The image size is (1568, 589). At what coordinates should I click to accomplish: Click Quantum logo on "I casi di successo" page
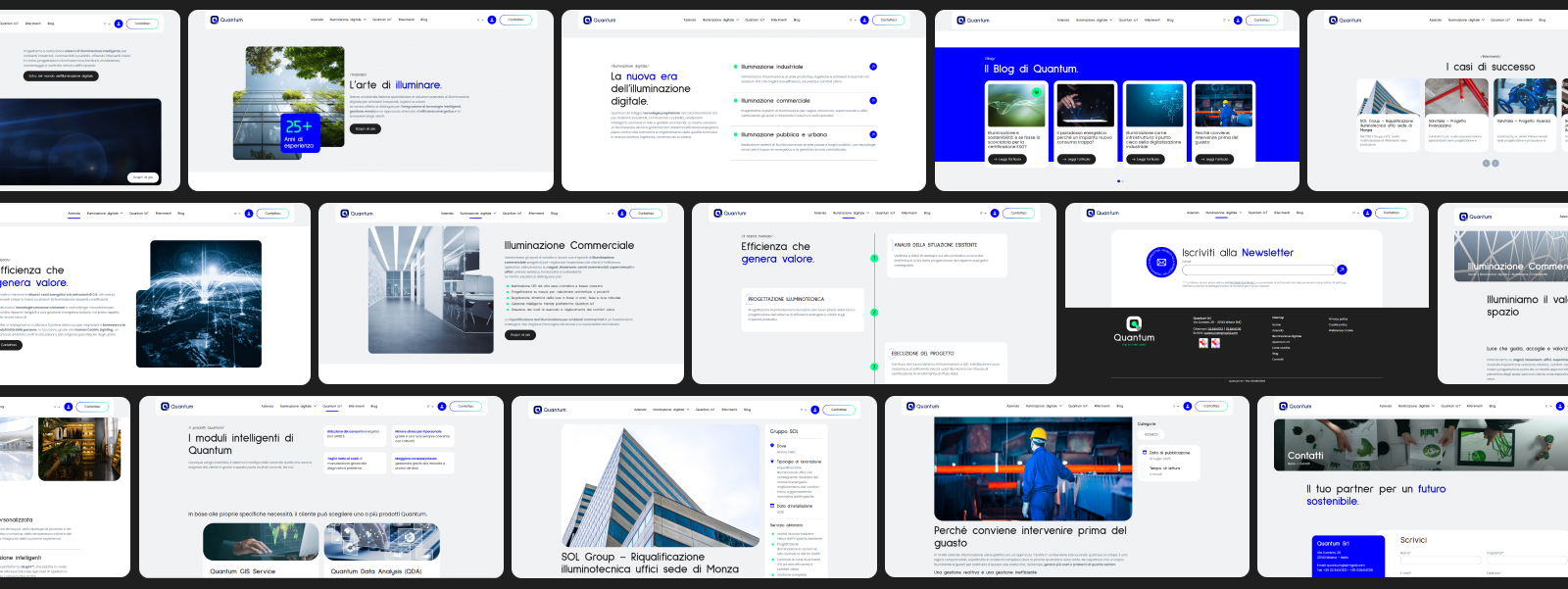click(1346, 20)
